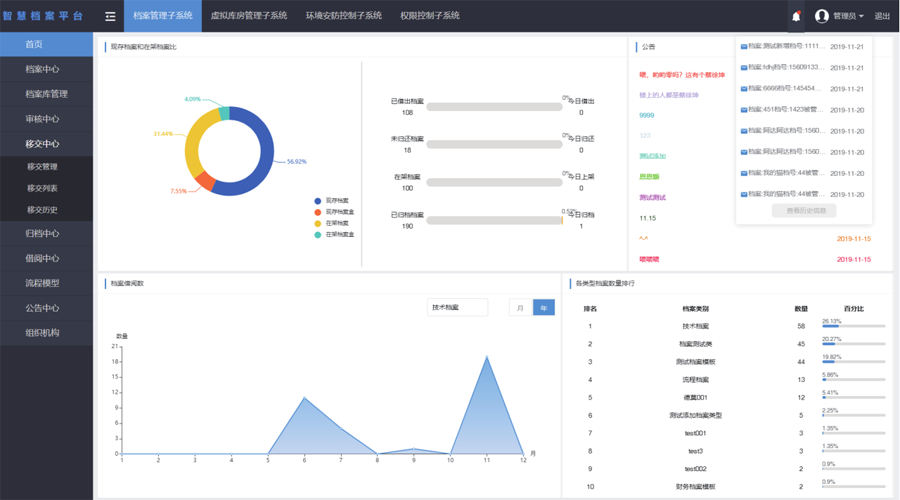The height and width of the screenshot is (500, 900).
Task: Open the envelope icon for message 档案:fdhj
Action: [x=744, y=68]
